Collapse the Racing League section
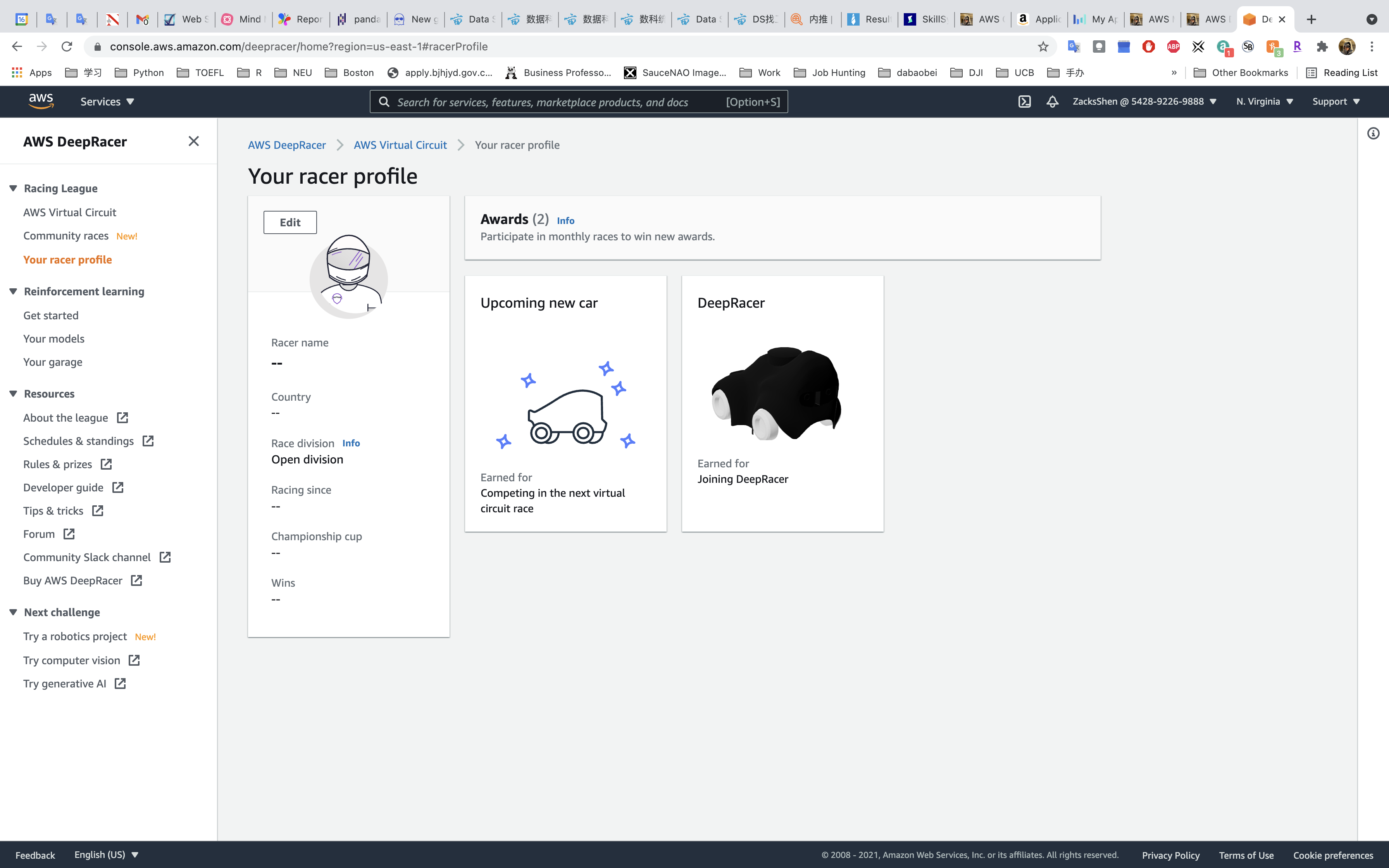Screen dimensions: 1389x868 pos(13,188)
